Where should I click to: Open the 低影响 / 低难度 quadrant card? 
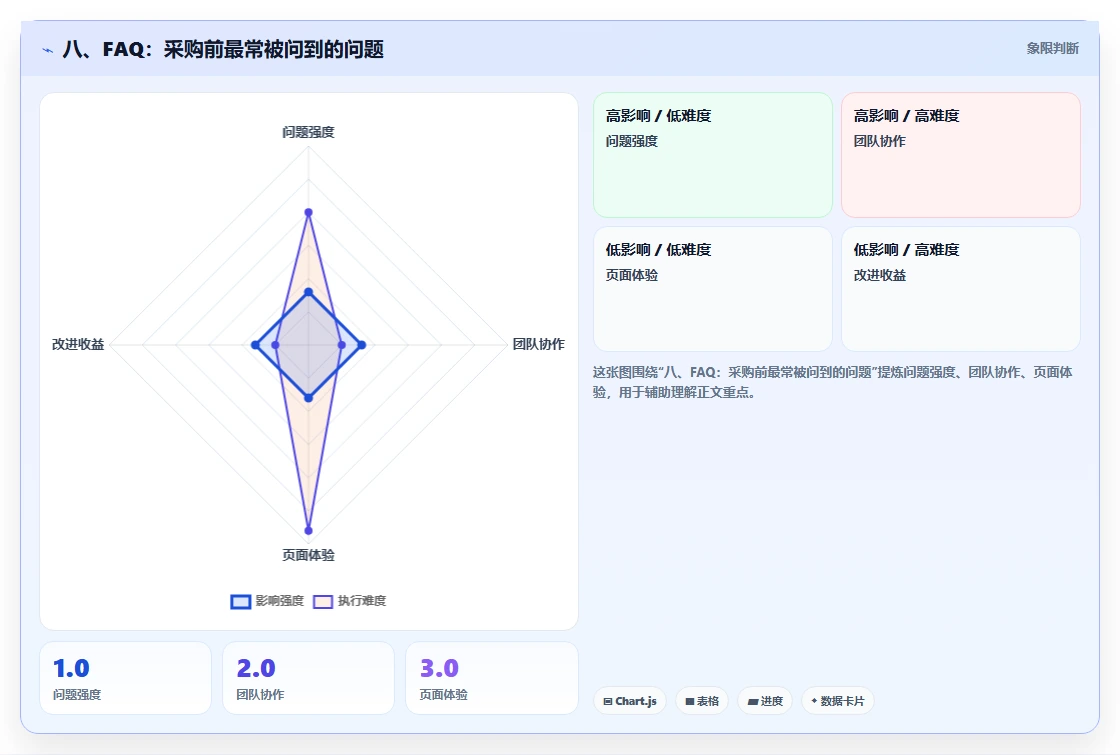(x=713, y=289)
